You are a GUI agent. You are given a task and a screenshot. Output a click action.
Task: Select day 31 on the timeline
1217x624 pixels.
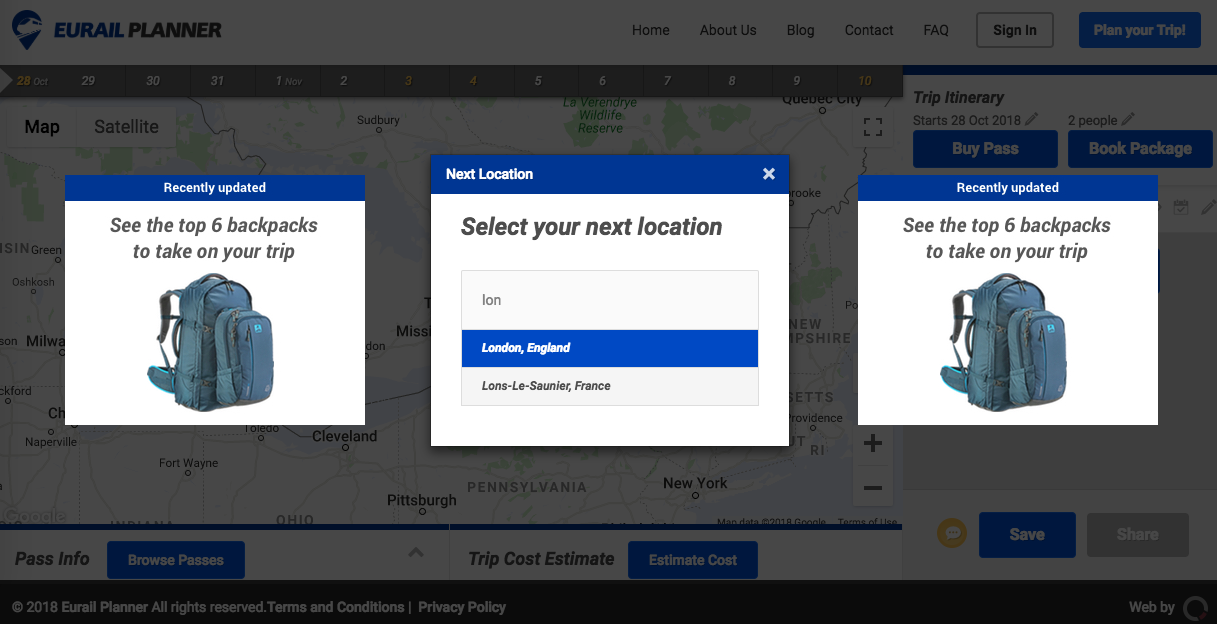pyautogui.click(x=217, y=81)
